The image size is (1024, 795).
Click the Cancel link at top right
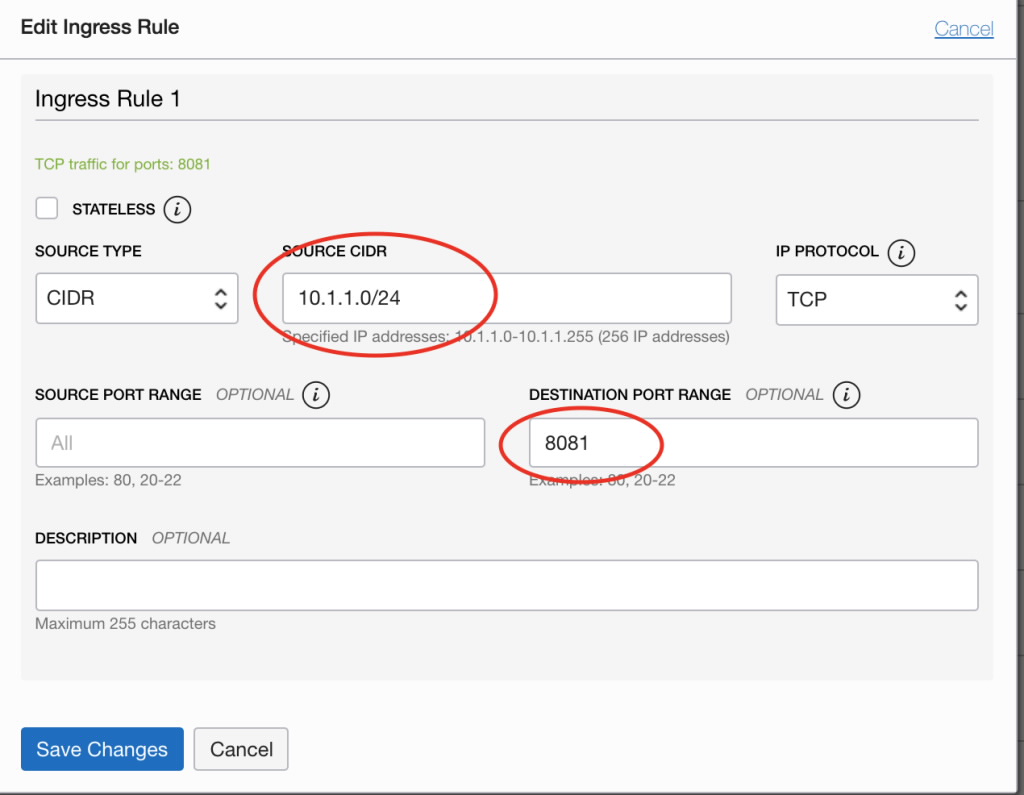pyautogui.click(x=962, y=29)
